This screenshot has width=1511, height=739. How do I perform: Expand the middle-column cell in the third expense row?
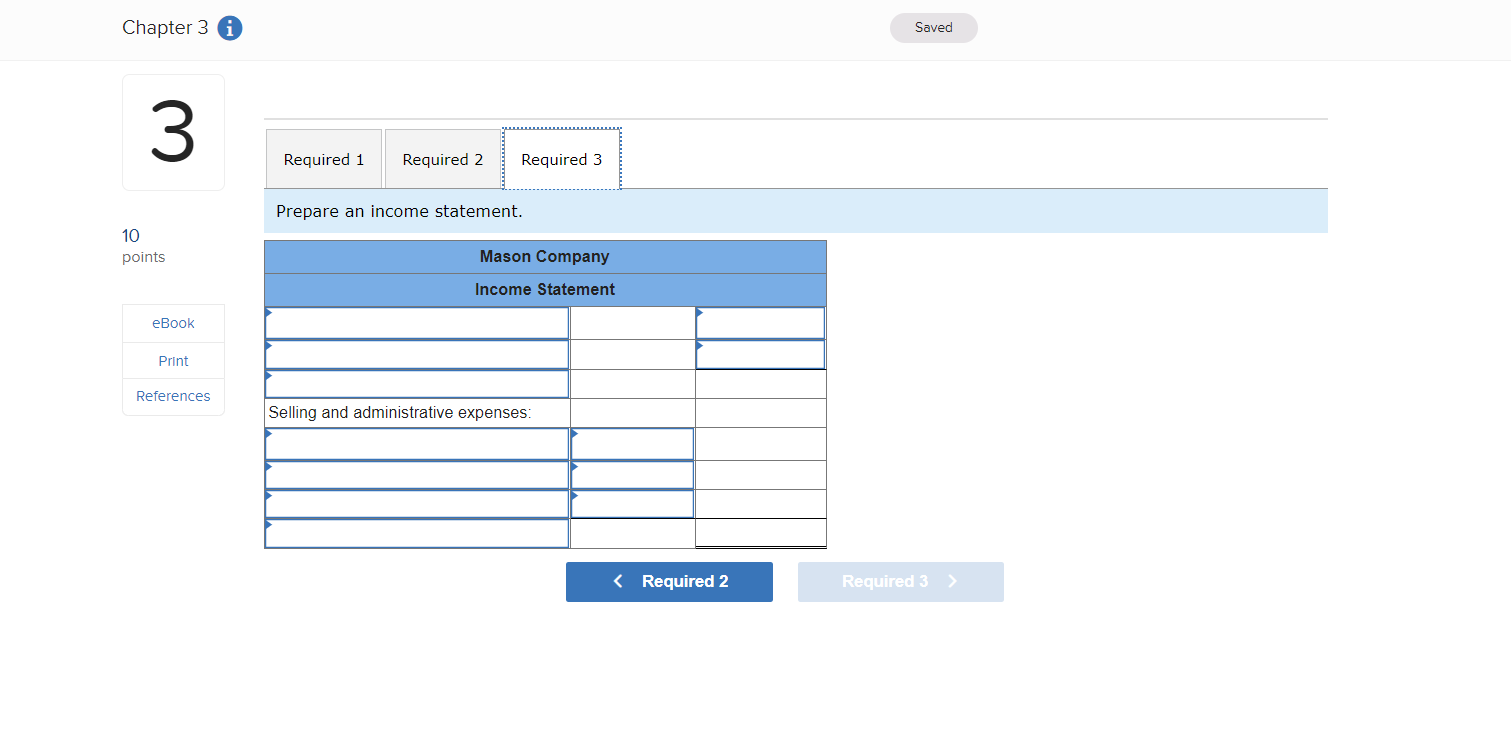[x=631, y=503]
